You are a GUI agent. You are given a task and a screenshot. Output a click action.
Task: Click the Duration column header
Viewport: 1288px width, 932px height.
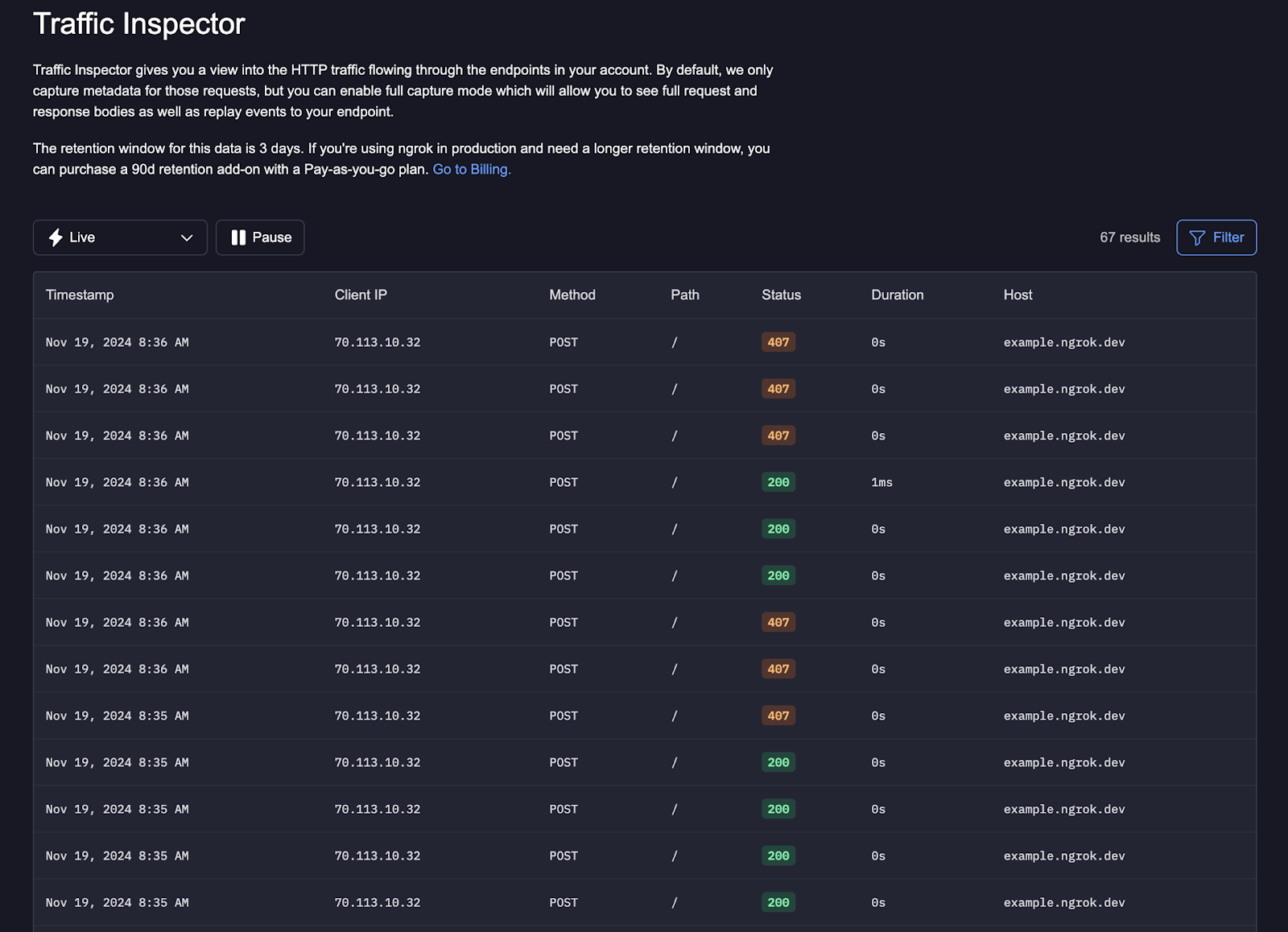(897, 295)
